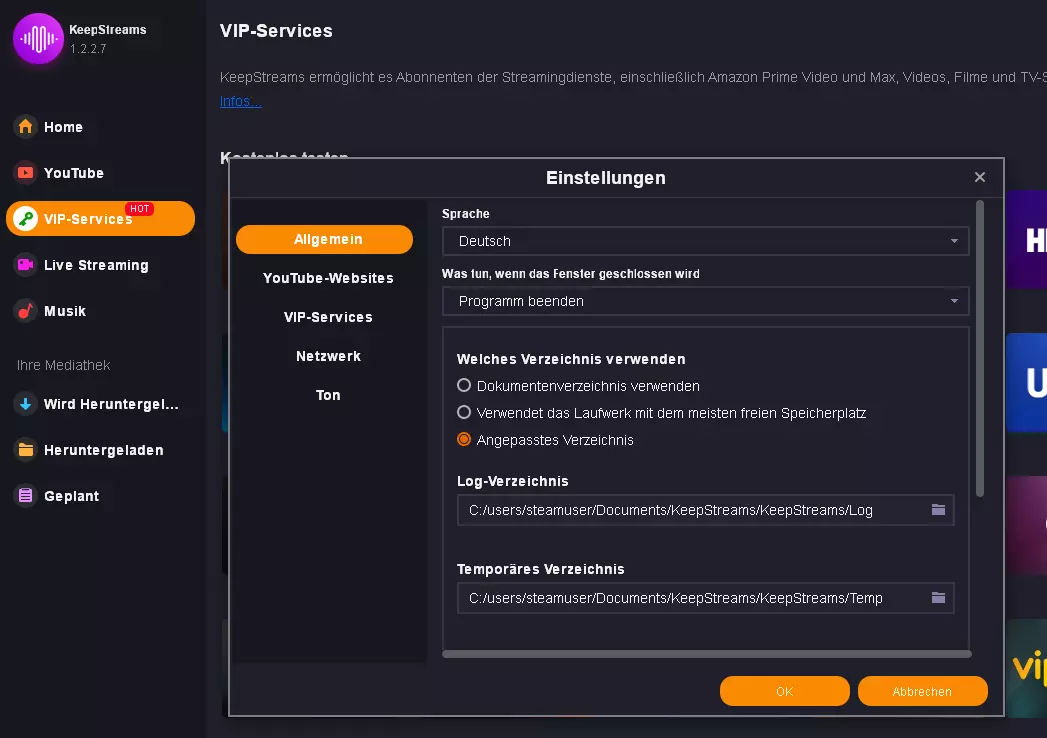
Task: Open Live Streaming section
Action: click(x=96, y=265)
